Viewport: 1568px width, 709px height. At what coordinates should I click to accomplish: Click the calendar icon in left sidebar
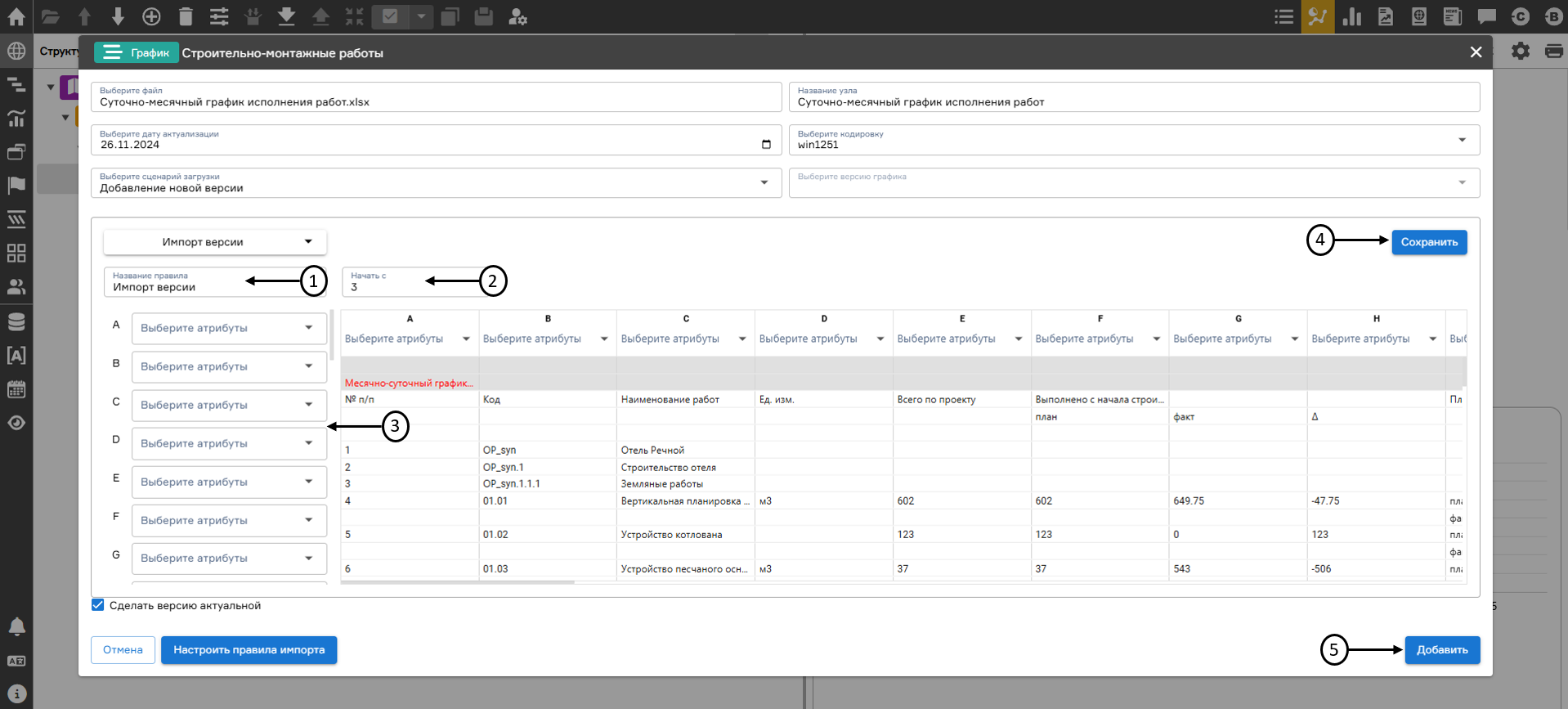click(x=16, y=389)
